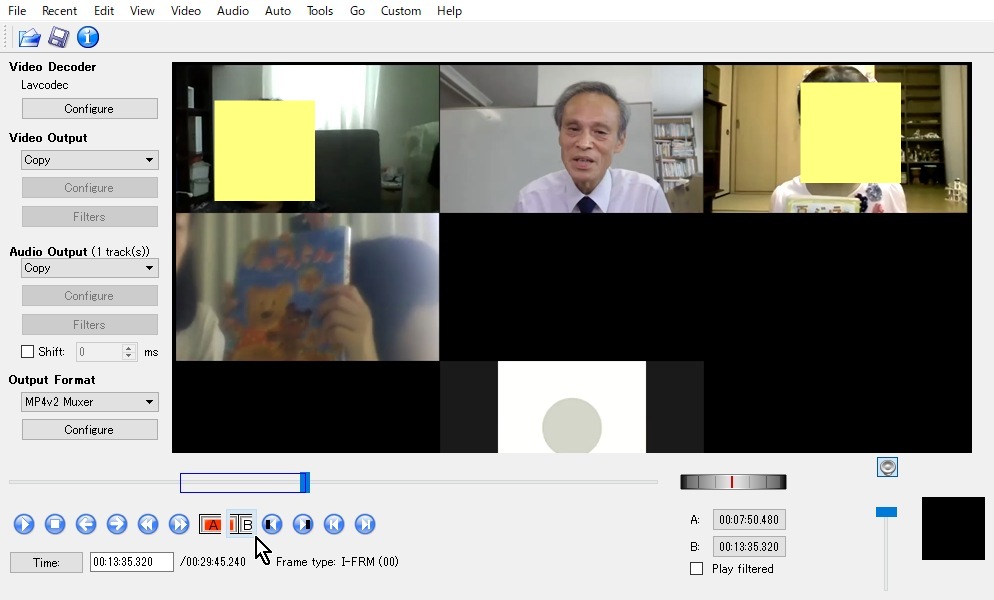Open the File menu
Viewport: 994px width, 600px height.
click(x=17, y=11)
